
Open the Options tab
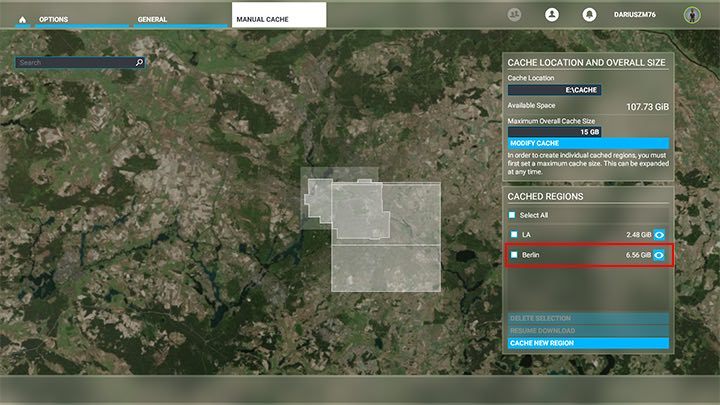pos(53,19)
